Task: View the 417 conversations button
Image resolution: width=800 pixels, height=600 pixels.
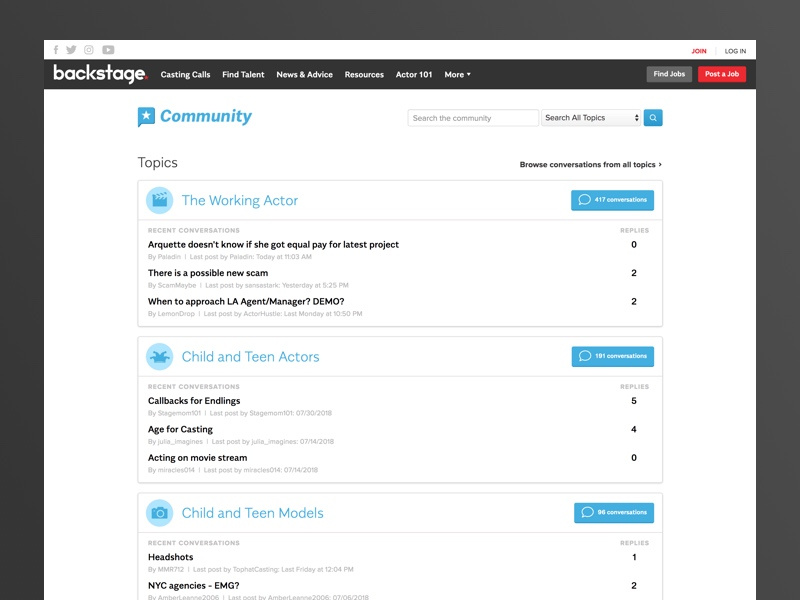Action: click(612, 200)
